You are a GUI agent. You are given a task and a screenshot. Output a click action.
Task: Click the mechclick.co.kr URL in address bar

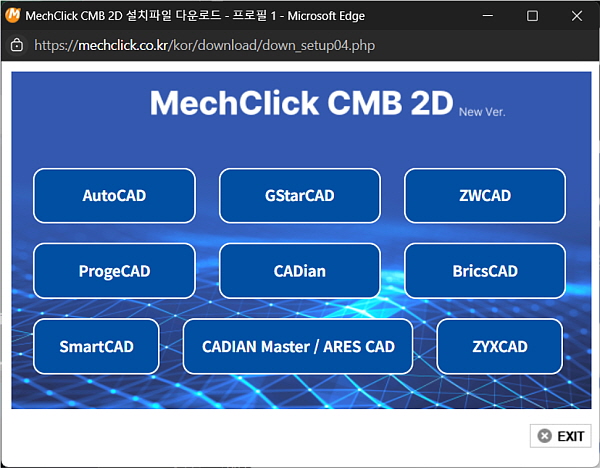204,45
